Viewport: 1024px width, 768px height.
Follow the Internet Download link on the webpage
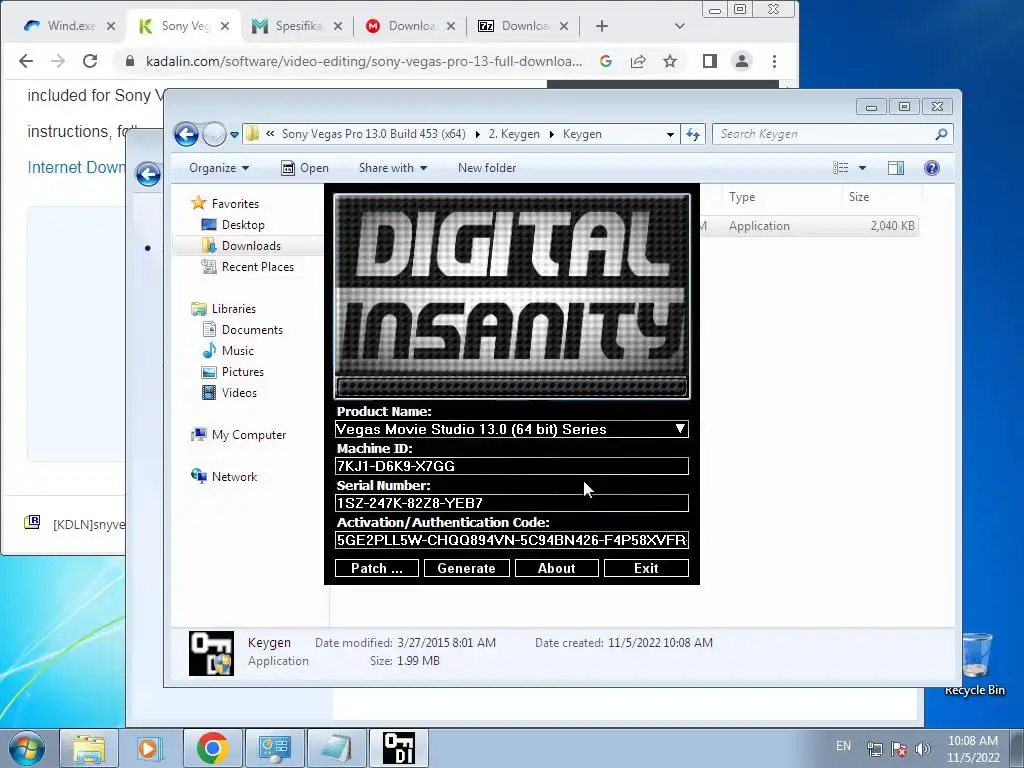76,168
